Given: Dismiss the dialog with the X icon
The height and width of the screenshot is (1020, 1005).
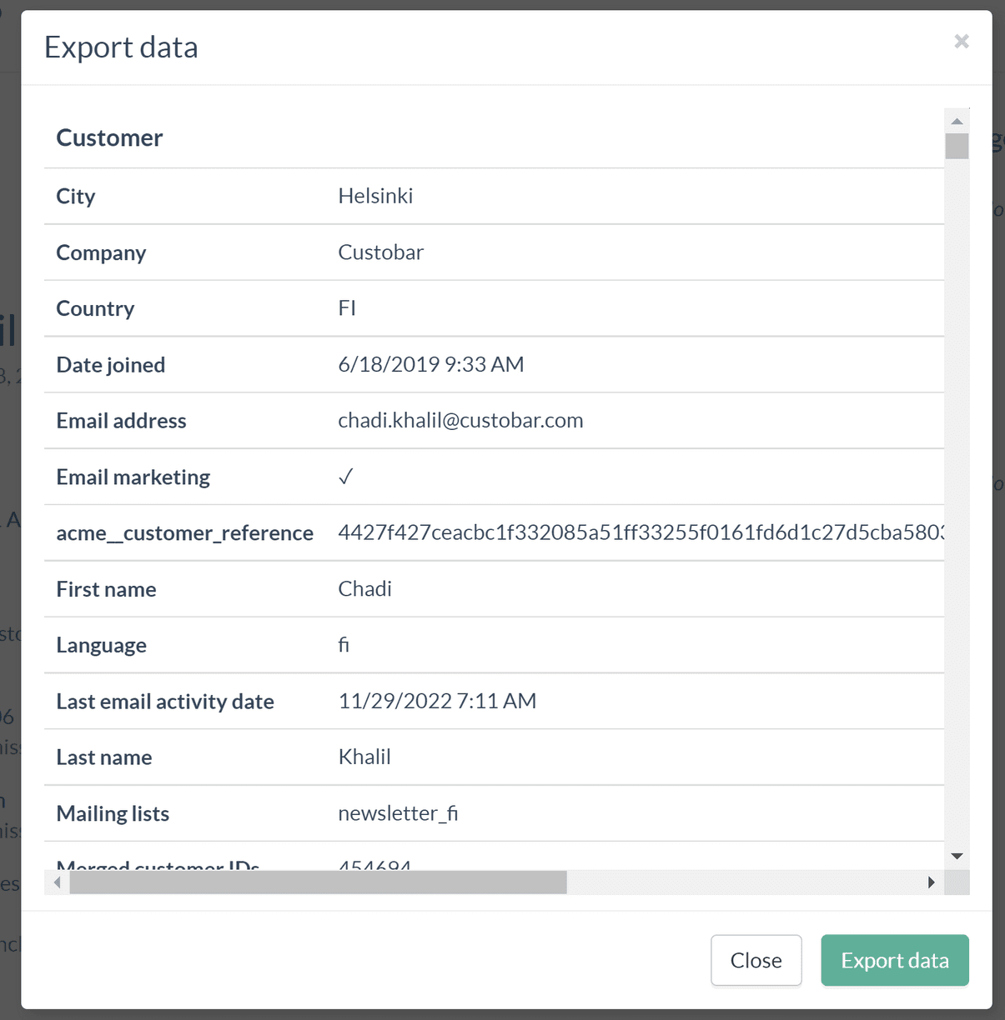Looking at the screenshot, I should click(x=961, y=41).
